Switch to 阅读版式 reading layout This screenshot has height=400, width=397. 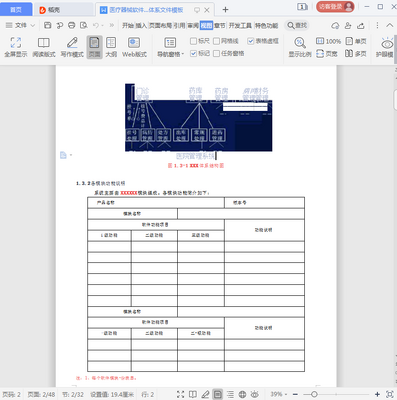point(44,47)
